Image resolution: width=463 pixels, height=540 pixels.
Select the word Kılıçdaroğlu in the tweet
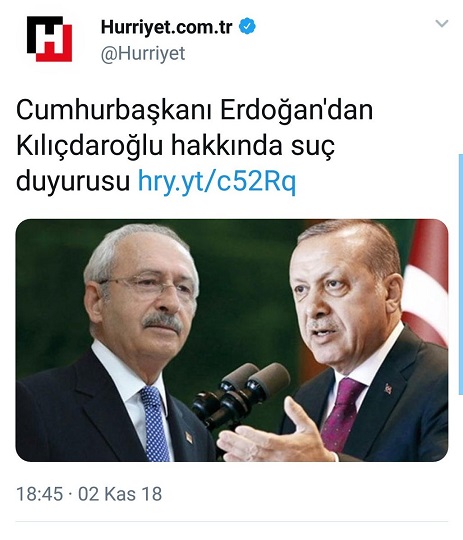click(x=90, y=146)
